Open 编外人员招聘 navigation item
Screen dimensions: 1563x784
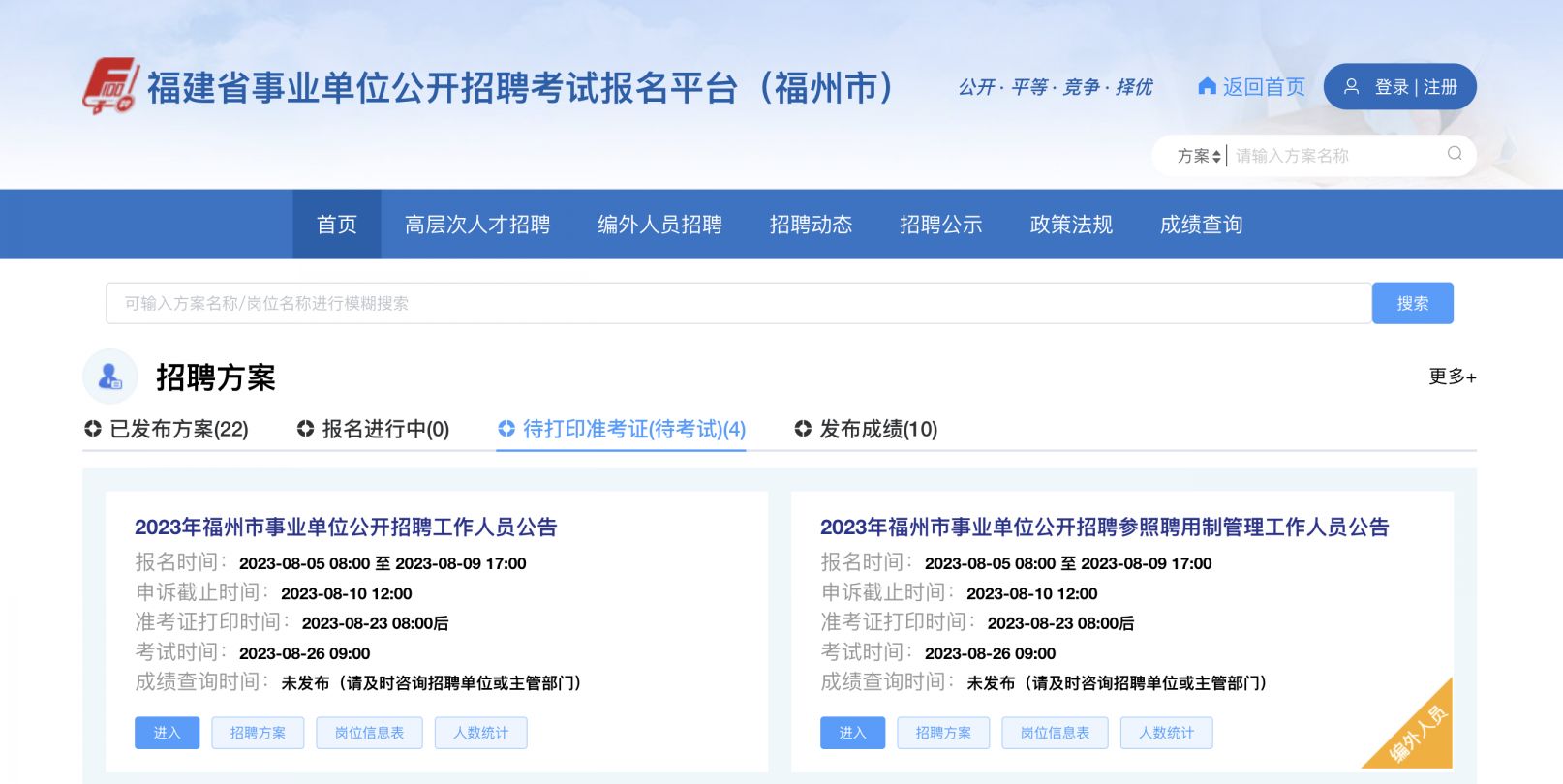point(659,225)
